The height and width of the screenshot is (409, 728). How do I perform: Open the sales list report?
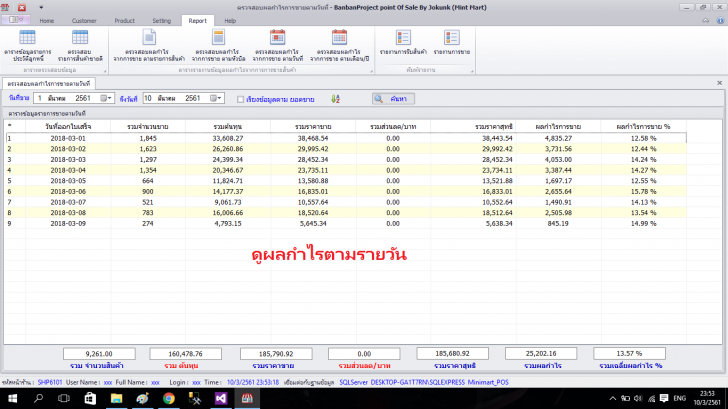[452, 43]
